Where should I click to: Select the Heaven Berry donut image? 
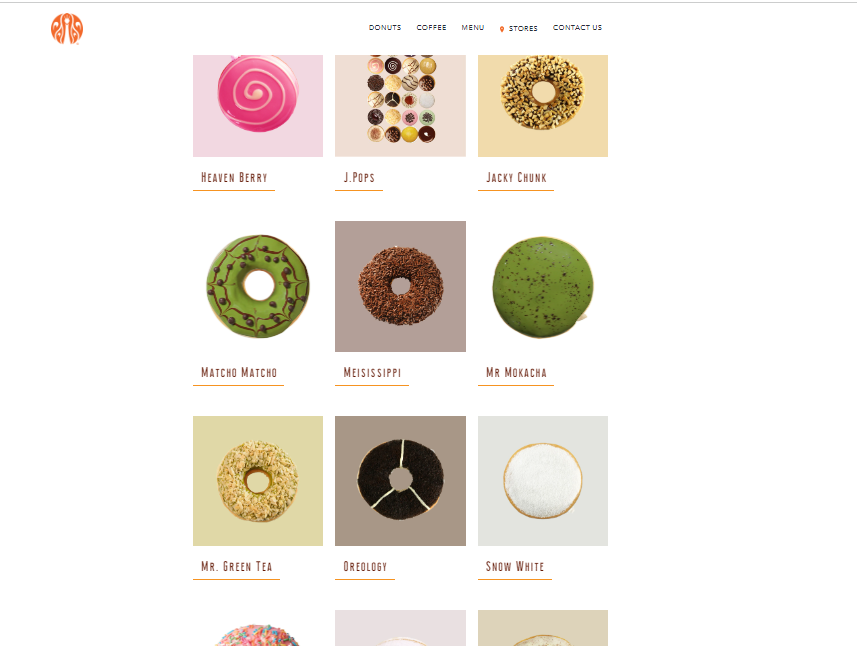coord(258,105)
